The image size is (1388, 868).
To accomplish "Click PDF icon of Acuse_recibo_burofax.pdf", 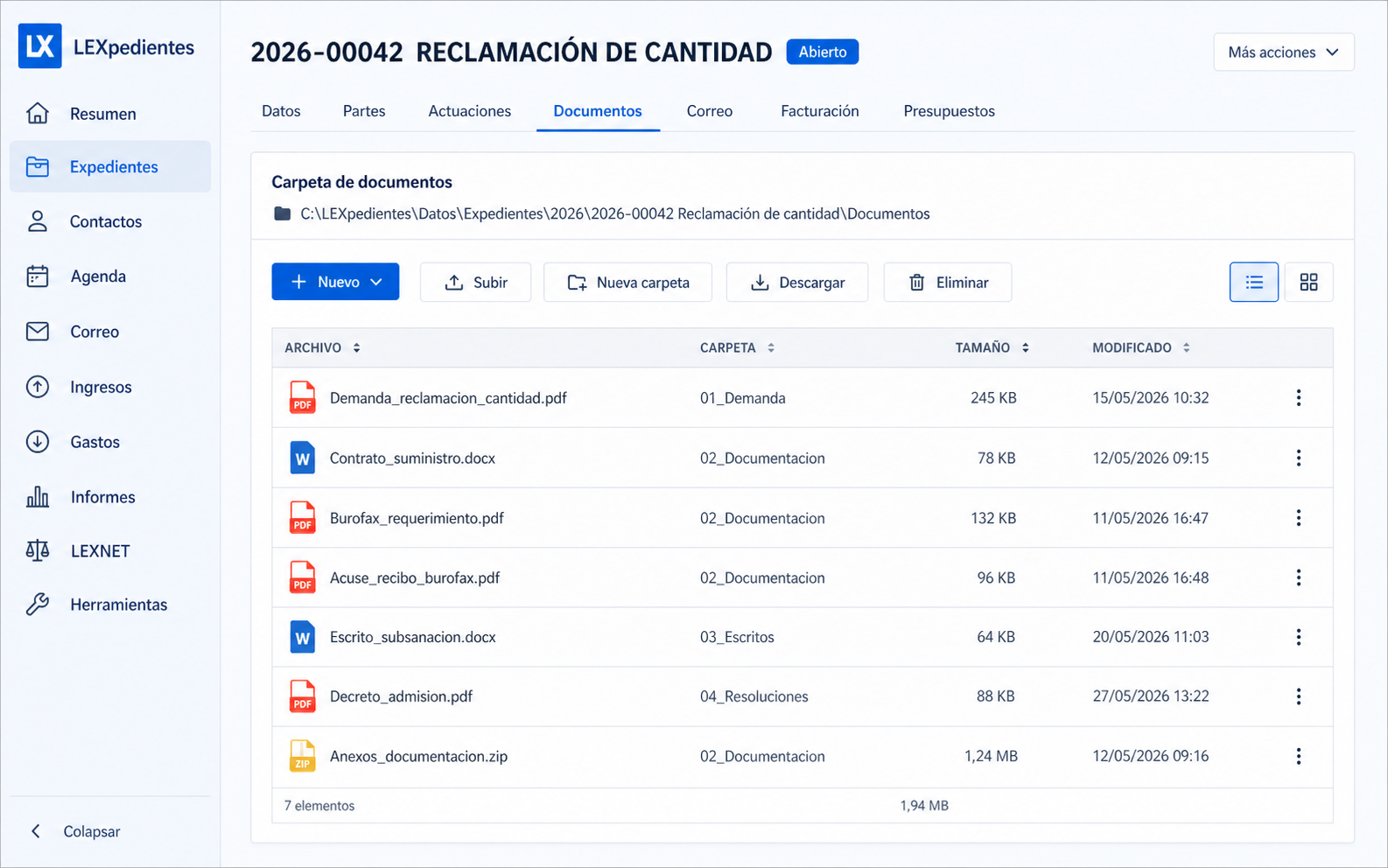I will coord(302,577).
